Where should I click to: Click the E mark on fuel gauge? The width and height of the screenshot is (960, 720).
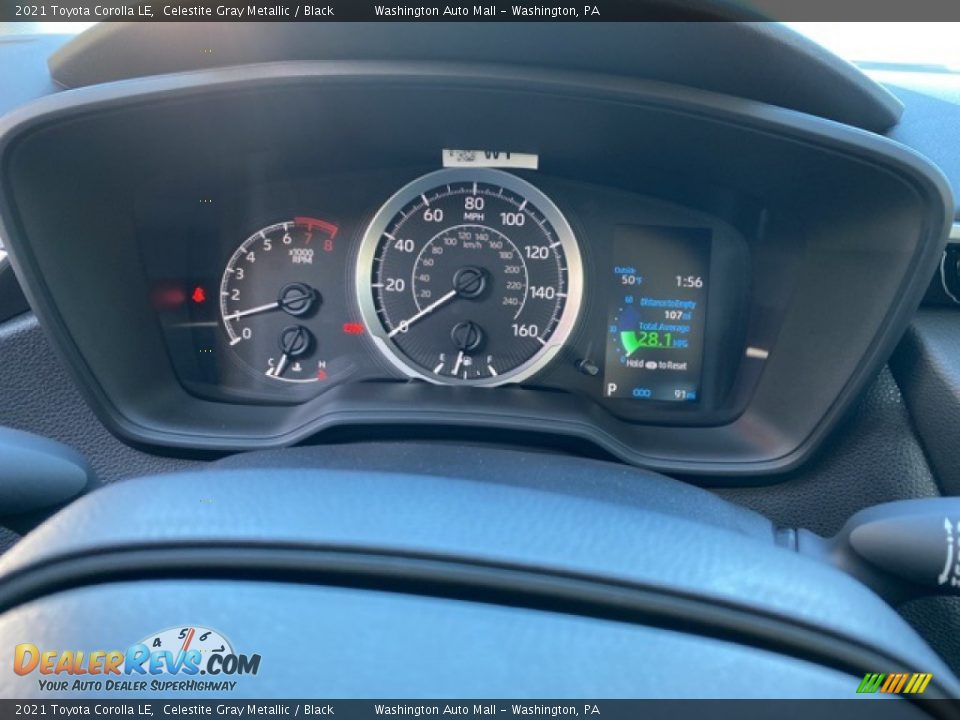tap(442, 356)
